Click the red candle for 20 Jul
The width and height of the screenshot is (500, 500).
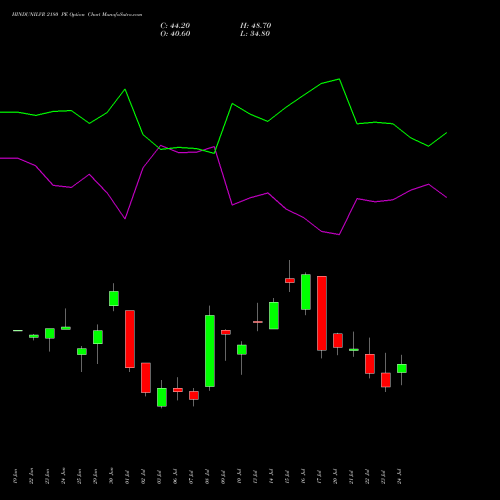338,341
